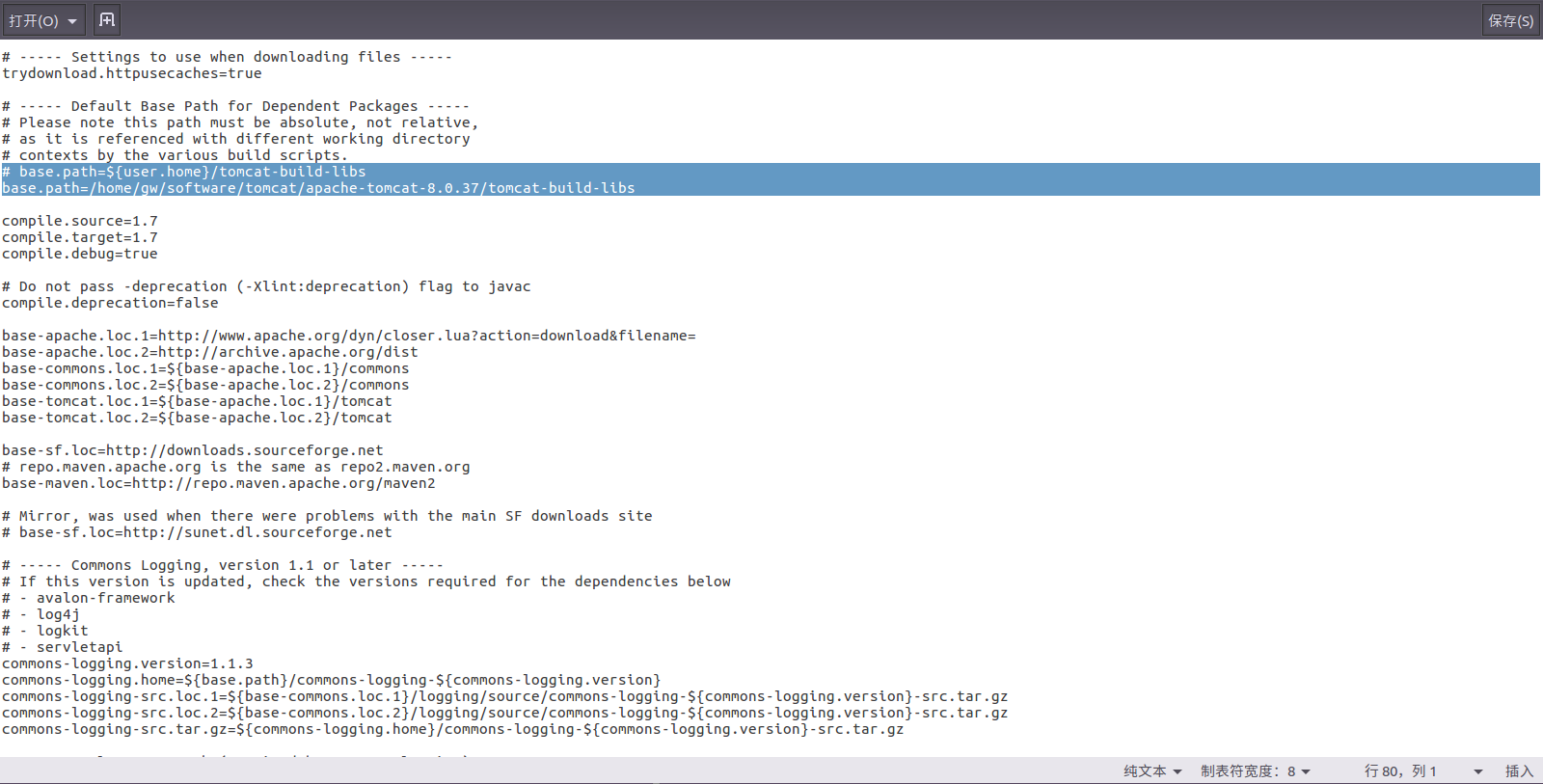Click comment 'Mirror, was used when there were problems'
Viewport: 1543px width, 784px height.
pyautogui.click(x=327, y=516)
